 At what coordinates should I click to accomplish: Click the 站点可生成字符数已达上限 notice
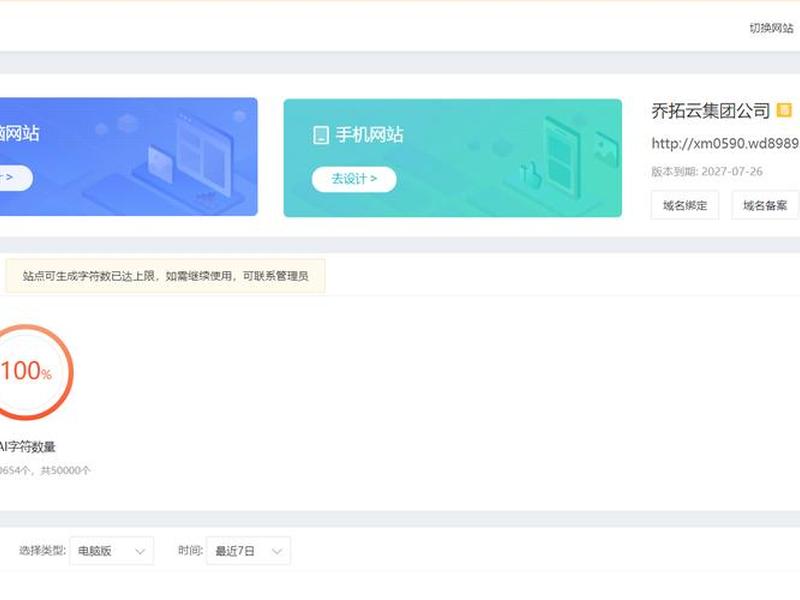(165, 276)
